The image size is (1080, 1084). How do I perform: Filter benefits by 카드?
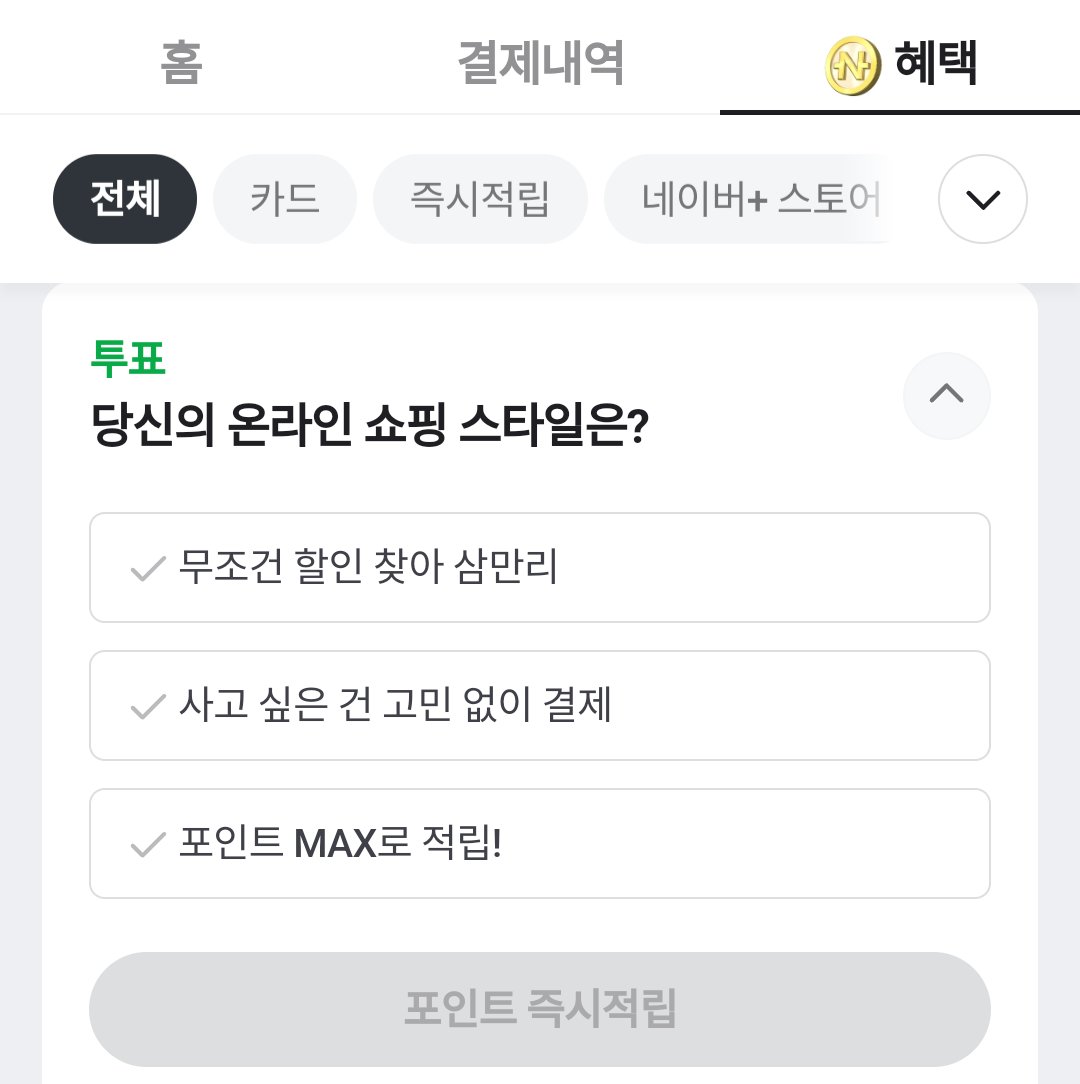coord(285,199)
